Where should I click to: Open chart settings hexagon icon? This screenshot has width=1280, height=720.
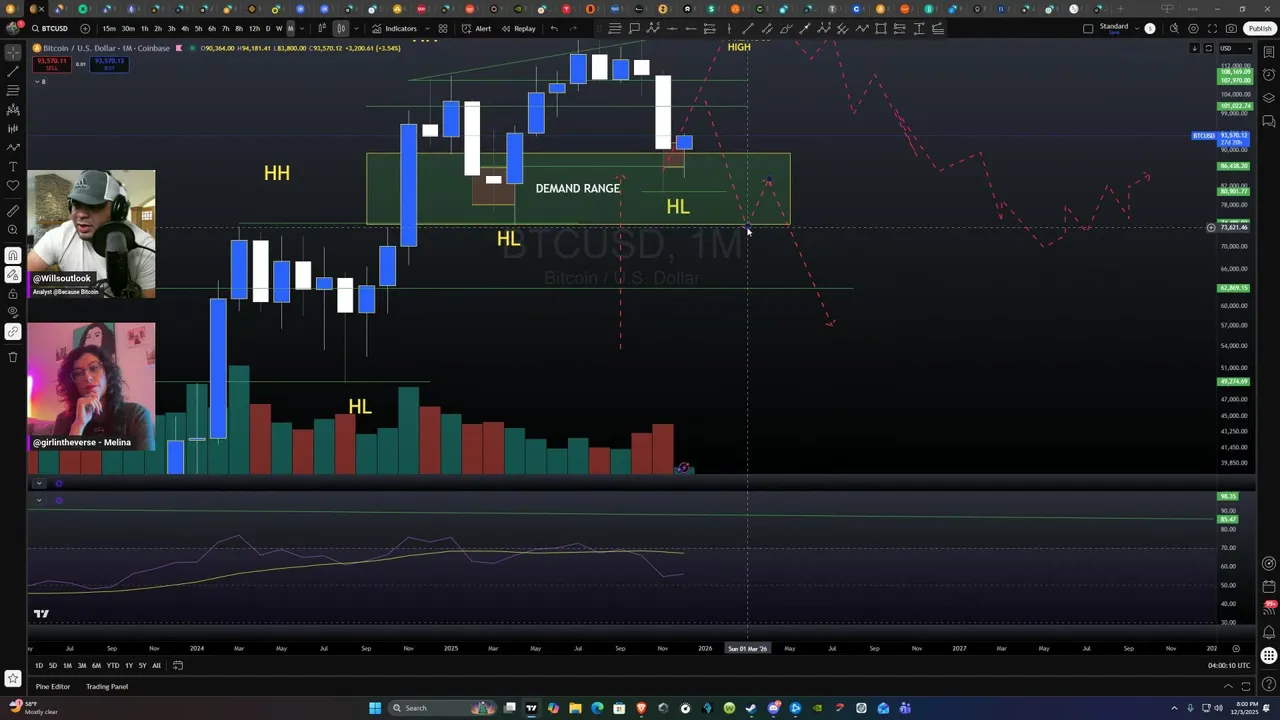click(1192, 28)
